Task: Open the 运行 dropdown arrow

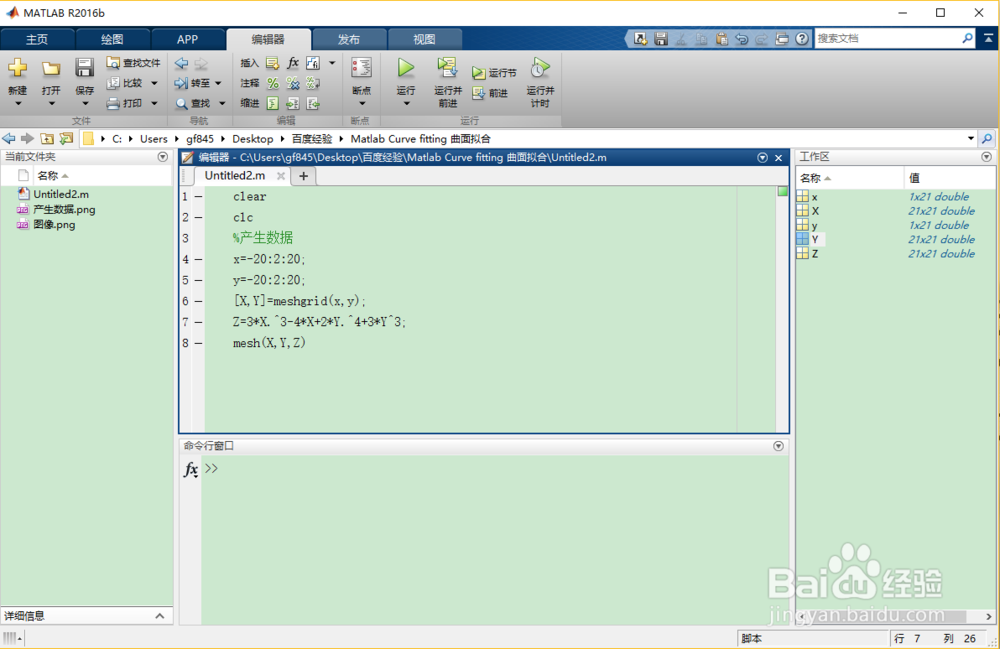Action: pos(406,104)
